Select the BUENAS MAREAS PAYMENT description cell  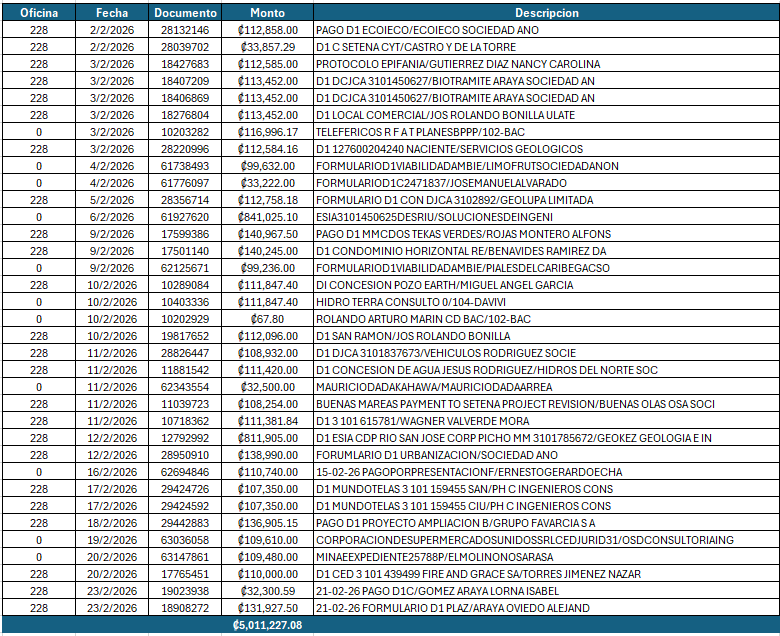[x=546, y=404]
